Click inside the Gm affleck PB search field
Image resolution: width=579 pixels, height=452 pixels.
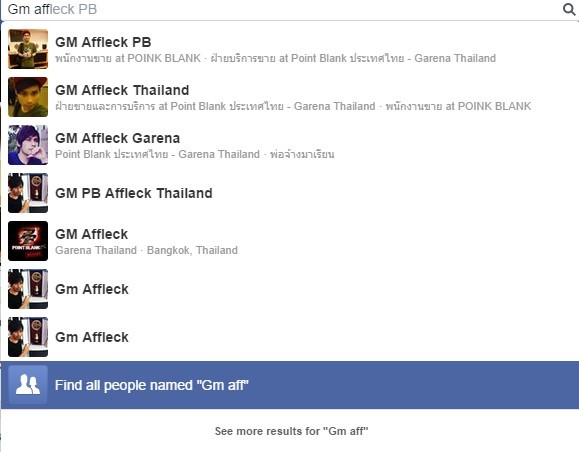[x=281, y=10]
